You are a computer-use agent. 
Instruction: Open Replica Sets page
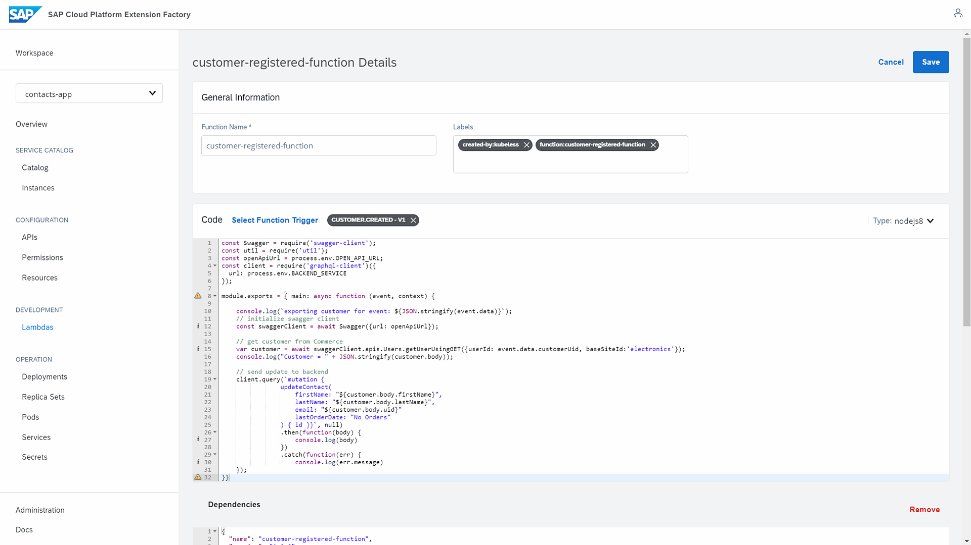pos(43,397)
